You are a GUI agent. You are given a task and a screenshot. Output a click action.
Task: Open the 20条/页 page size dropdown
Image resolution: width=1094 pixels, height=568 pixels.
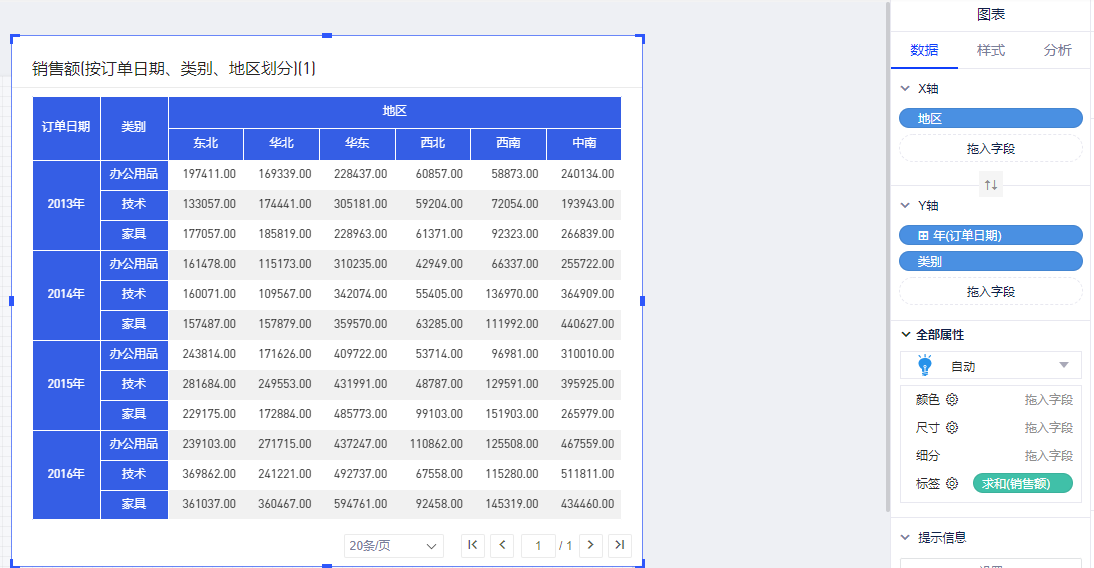tap(393, 546)
